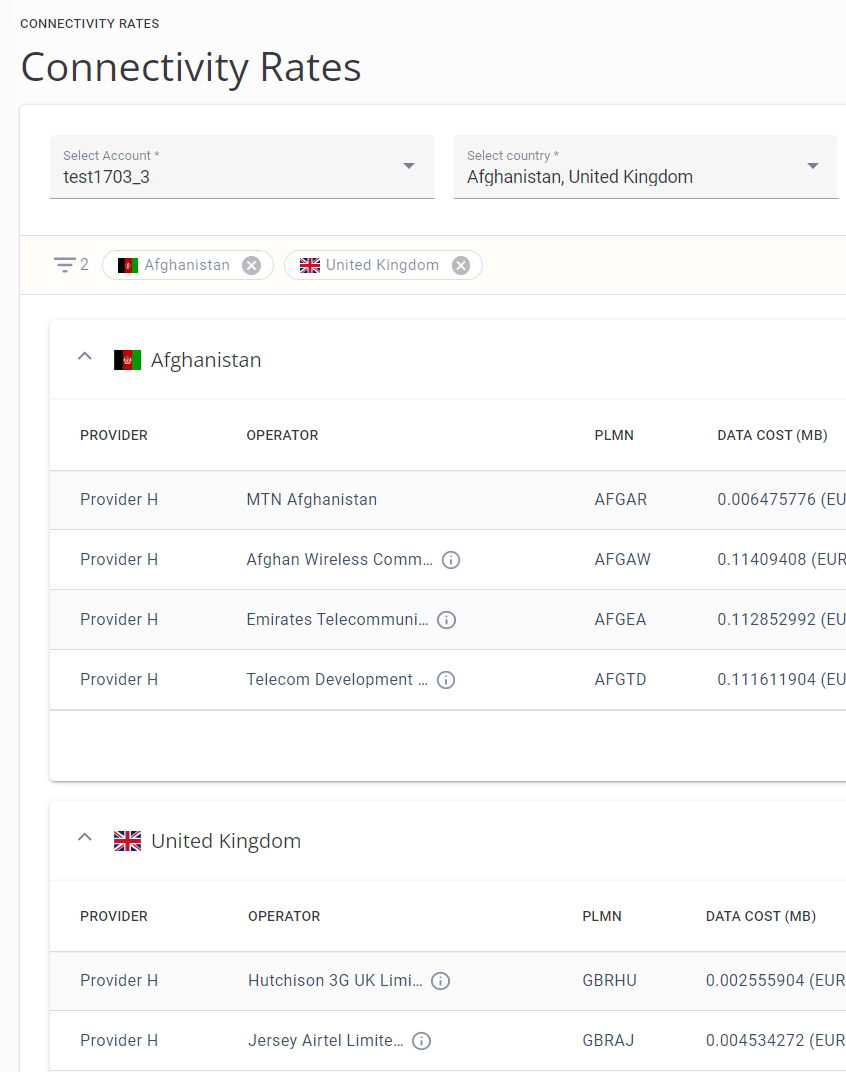Click the Operator column header in Afghanistan table
The height and width of the screenshot is (1072, 846).
(282, 435)
